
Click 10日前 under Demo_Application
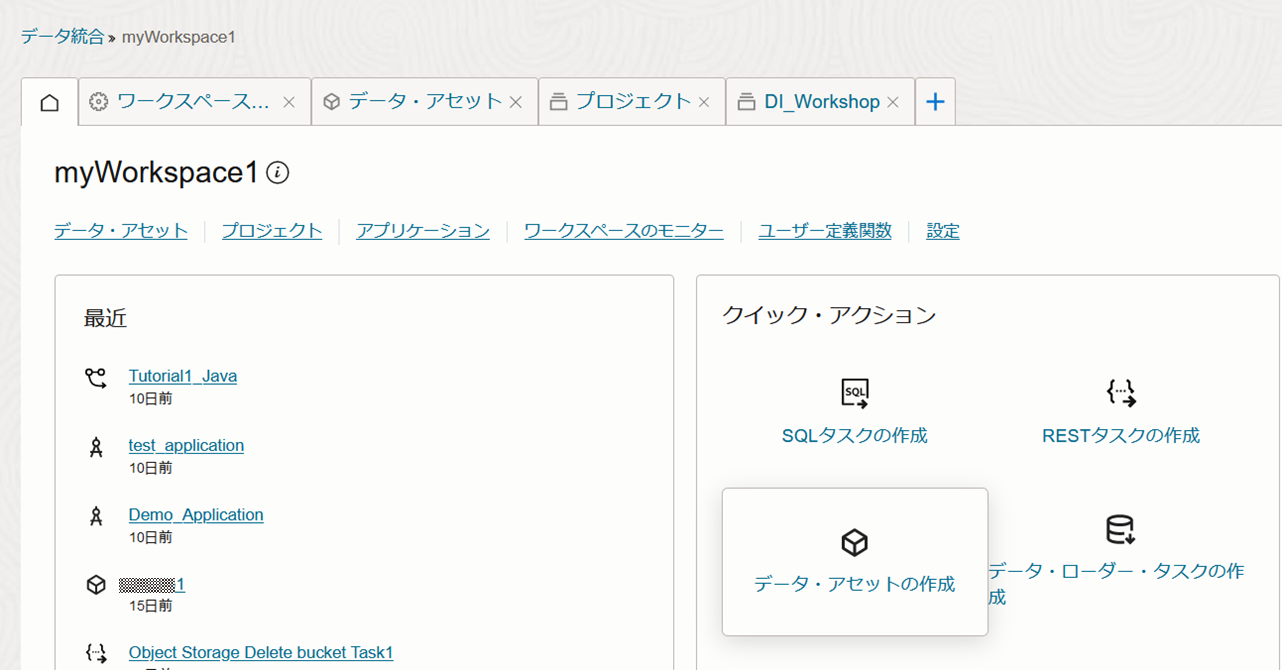pyautogui.click(x=150, y=537)
